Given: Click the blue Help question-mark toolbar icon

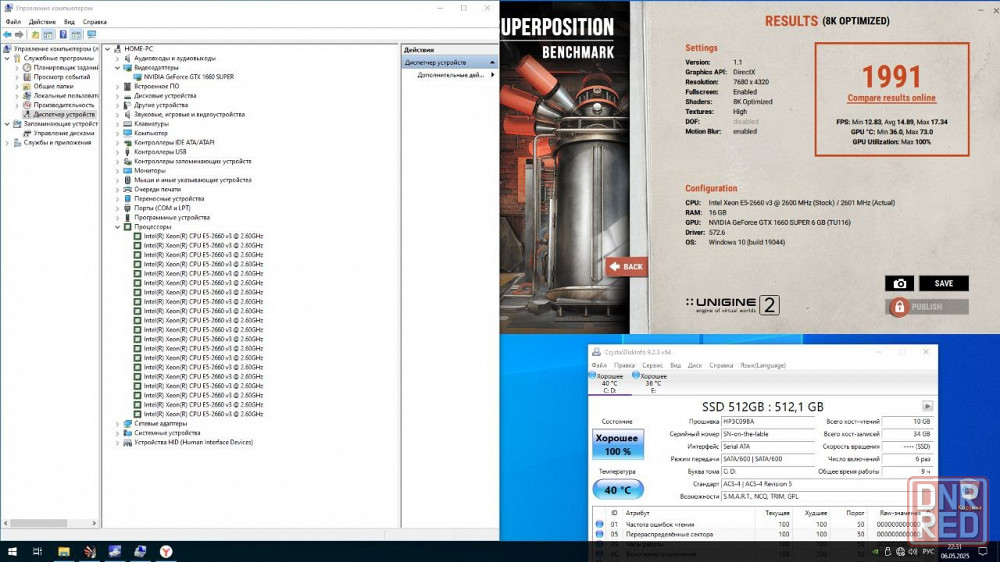Looking at the screenshot, I should (x=63, y=34).
